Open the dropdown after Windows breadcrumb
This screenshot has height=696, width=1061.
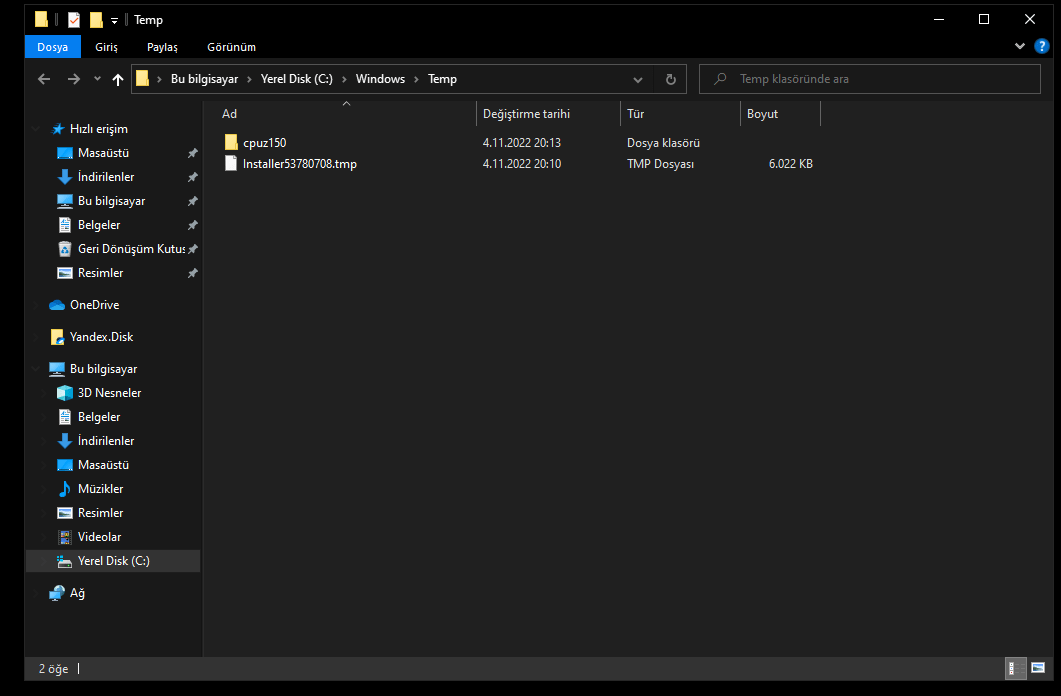click(416, 79)
